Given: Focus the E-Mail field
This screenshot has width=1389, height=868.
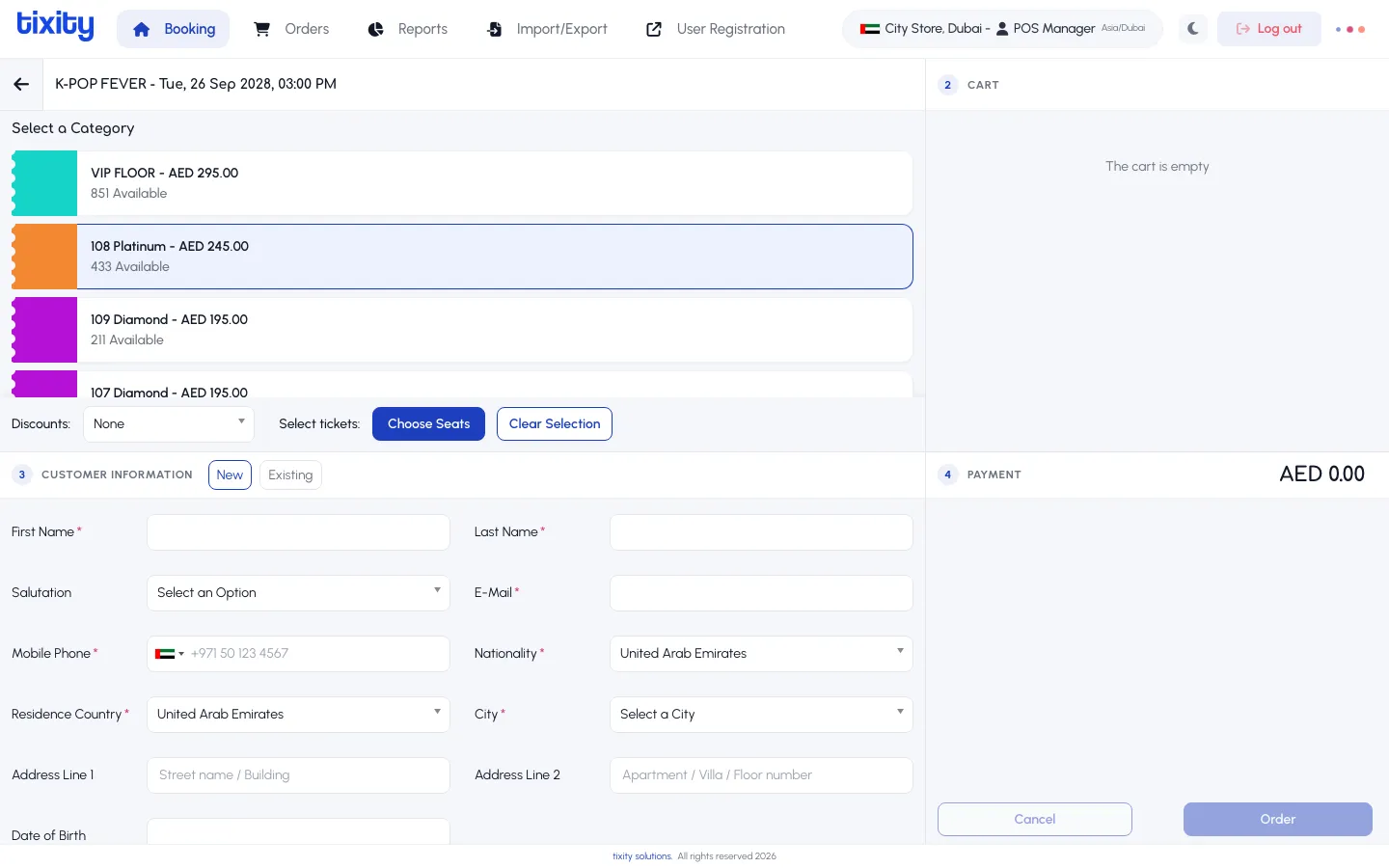Looking at the screenshot, I should click(761, 593).
